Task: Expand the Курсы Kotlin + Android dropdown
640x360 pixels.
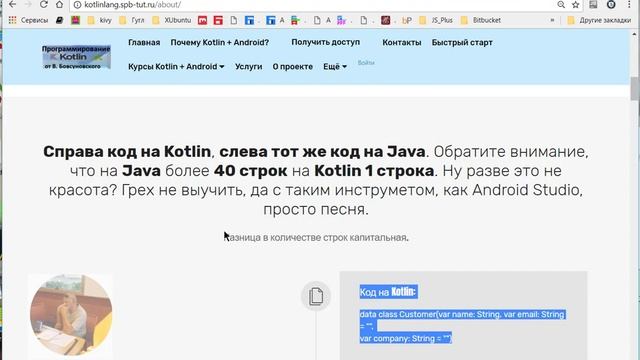Action: point(176,67)
